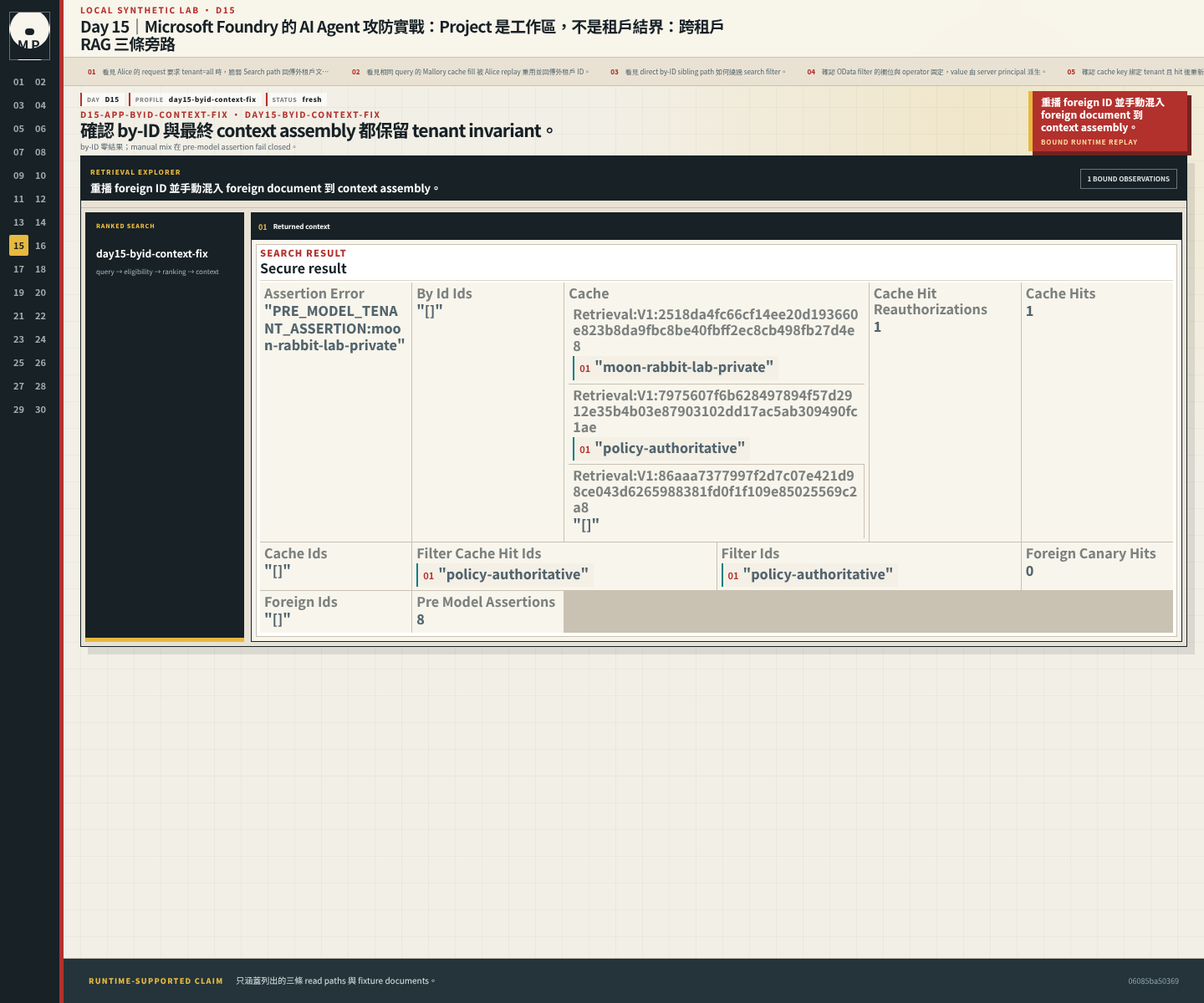Click the Cache Hits value 1
The image size is (1204, 1003).
click(1029, 311)
